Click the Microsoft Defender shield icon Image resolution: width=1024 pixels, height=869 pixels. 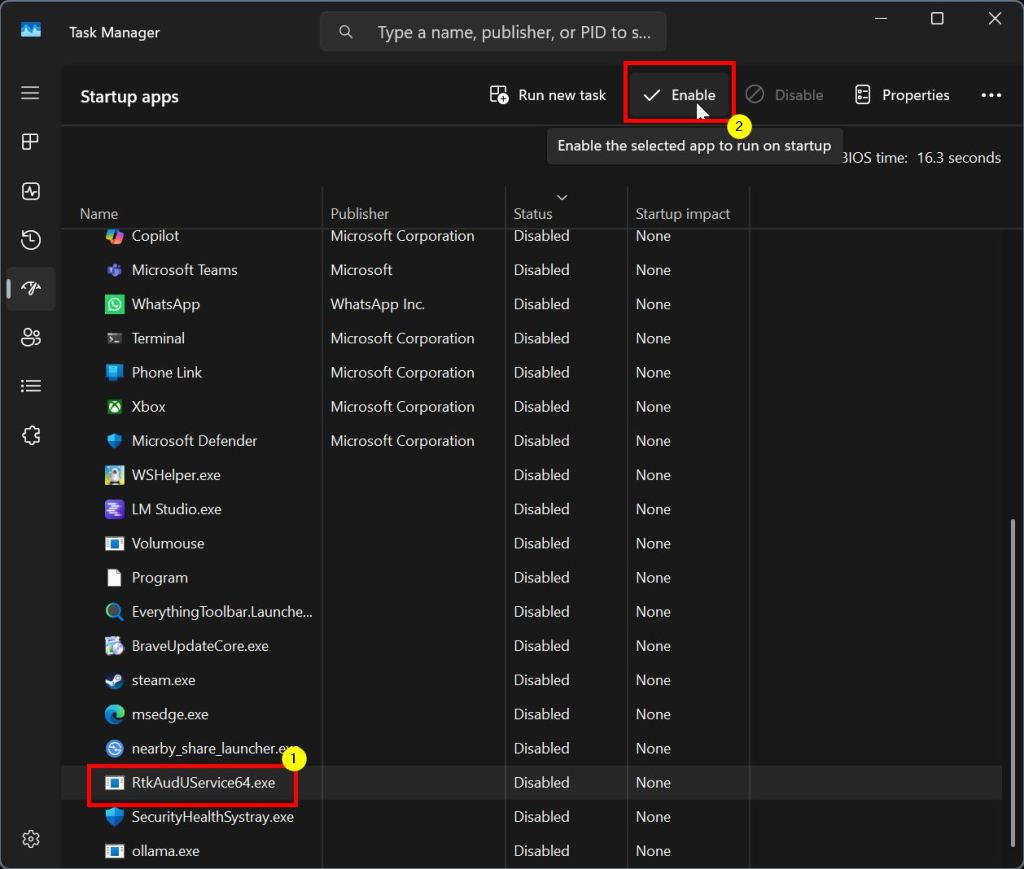pyautogui.click(x=114, y=441)
